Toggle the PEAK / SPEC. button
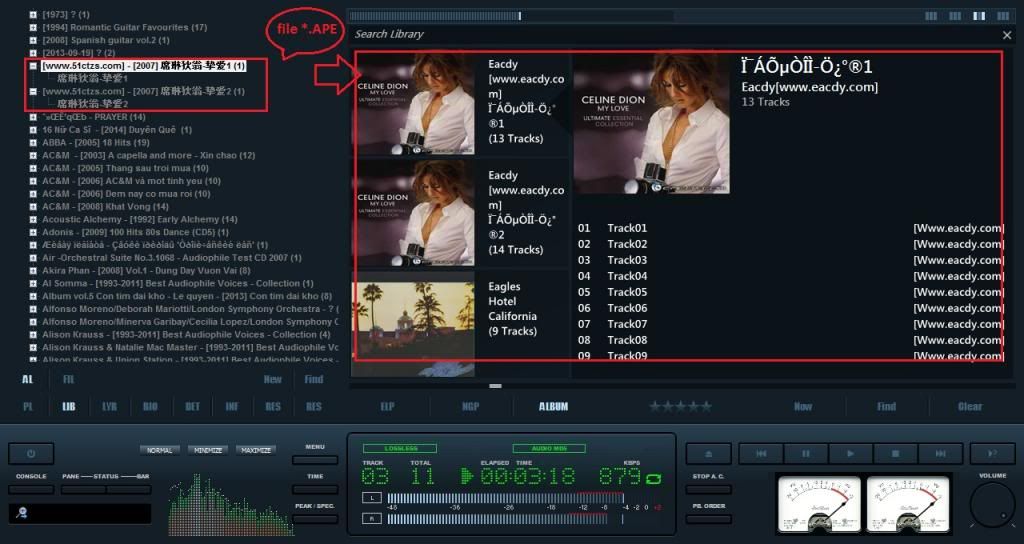1024x544 pixels. tap(315, 519)
